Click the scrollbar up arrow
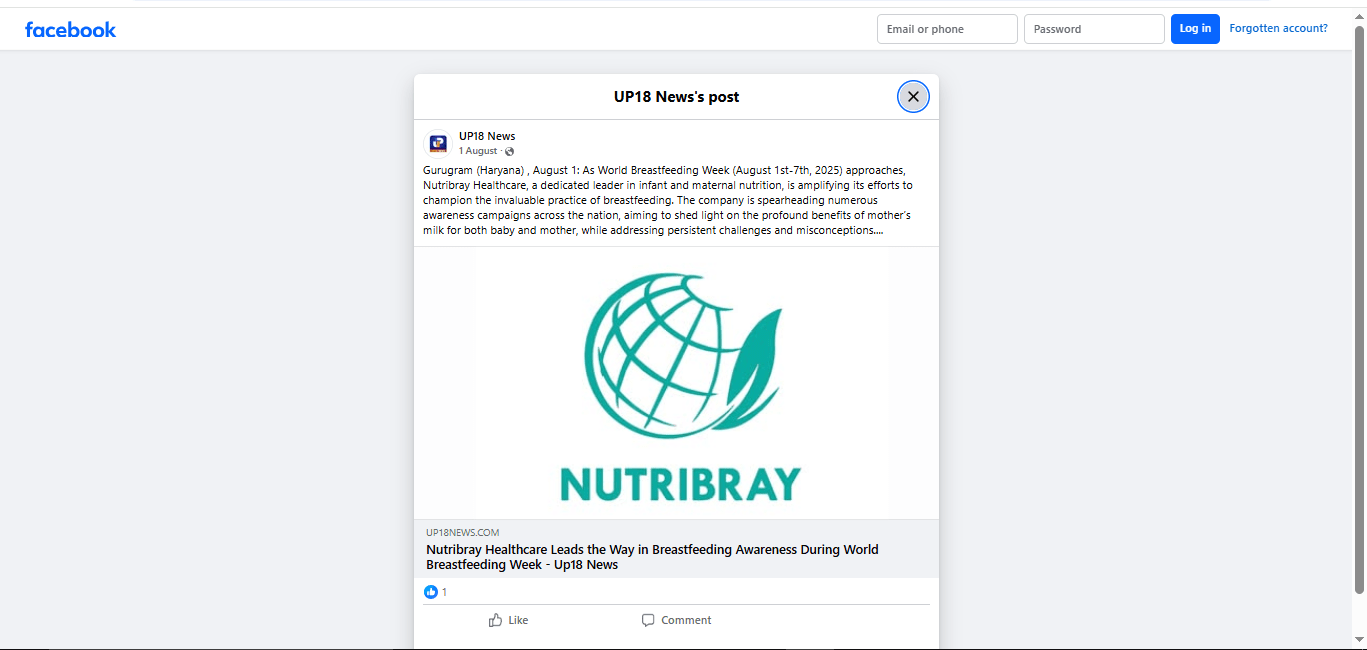1367x650 pixels. coord(1359,14)
